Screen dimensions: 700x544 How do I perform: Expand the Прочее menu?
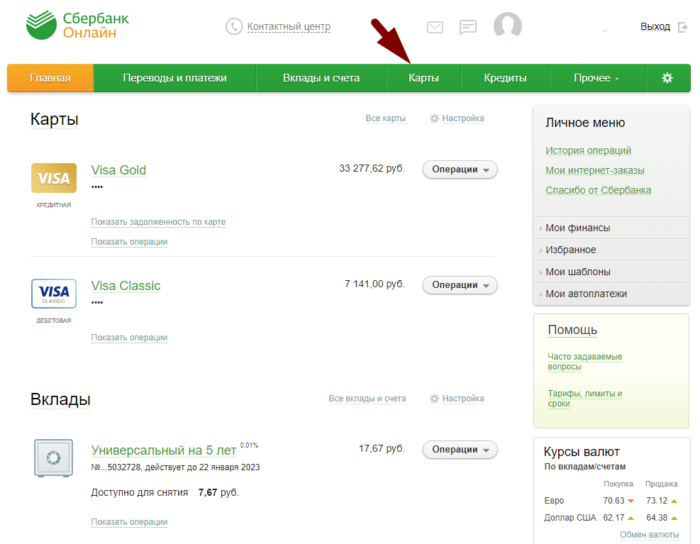click(596, 78)
